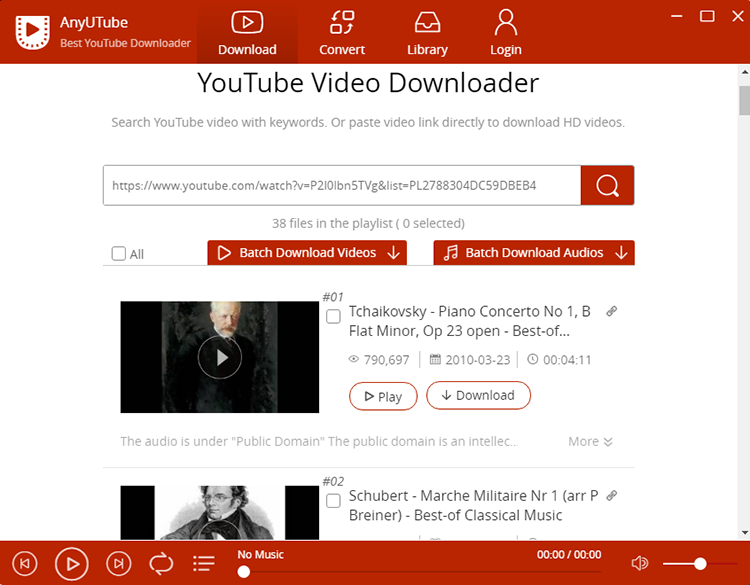Open Schubert Marche Militaire title
Viewport: 750px width, 585px height.
(473, 505)
